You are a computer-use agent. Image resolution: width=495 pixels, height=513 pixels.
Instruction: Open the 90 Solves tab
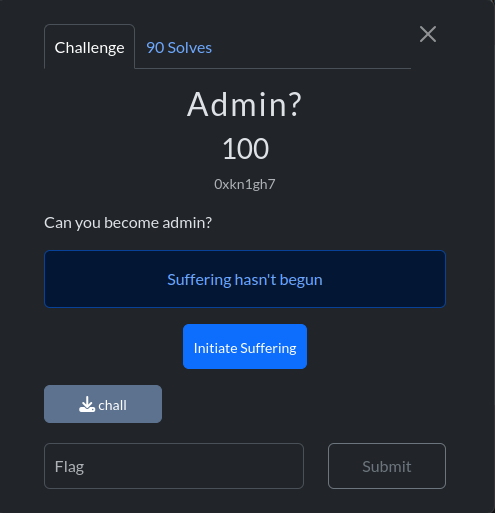(x=179, y=48)
